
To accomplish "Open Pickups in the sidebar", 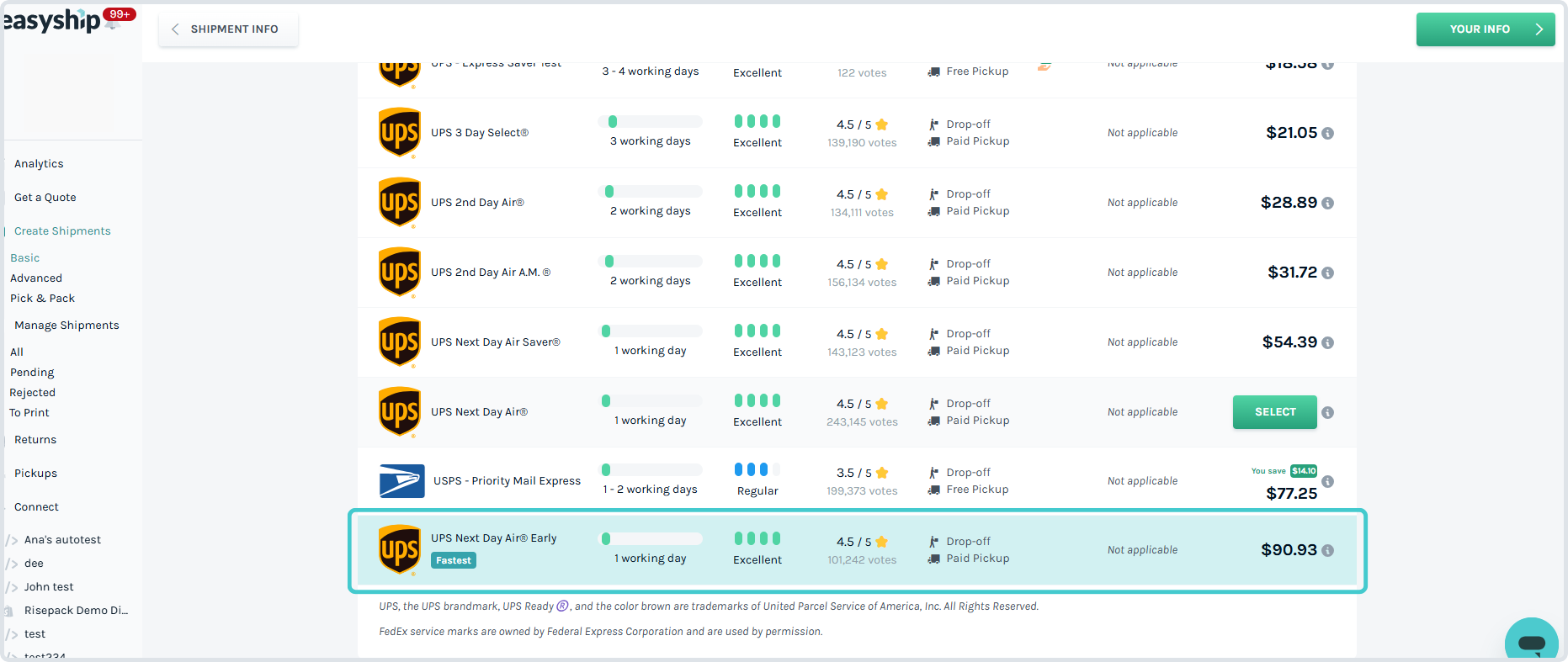I will tap(36, 474).
